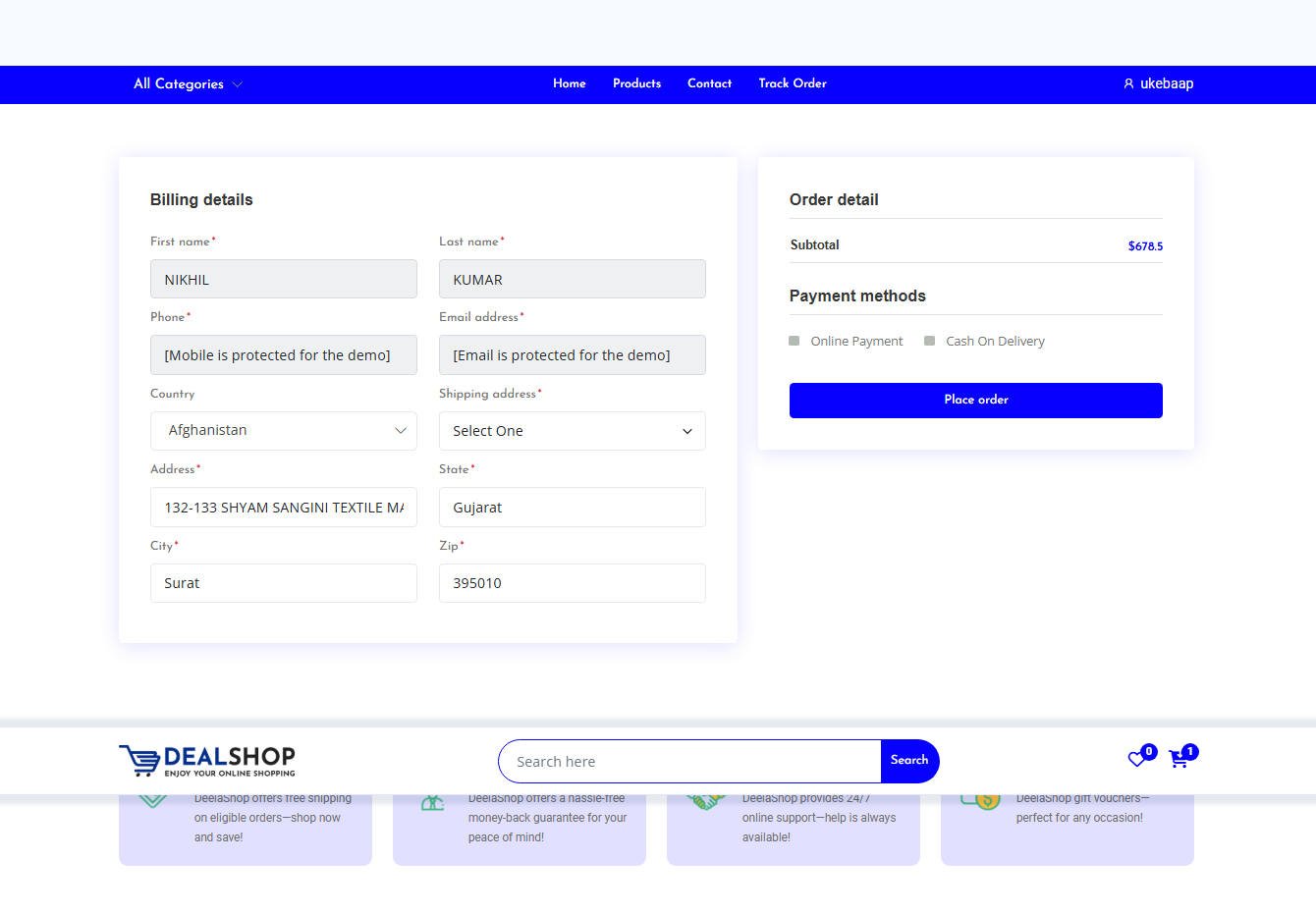1316x914 pixels.
Task: Navigate to Track Order page
Action: coord(792,83)
